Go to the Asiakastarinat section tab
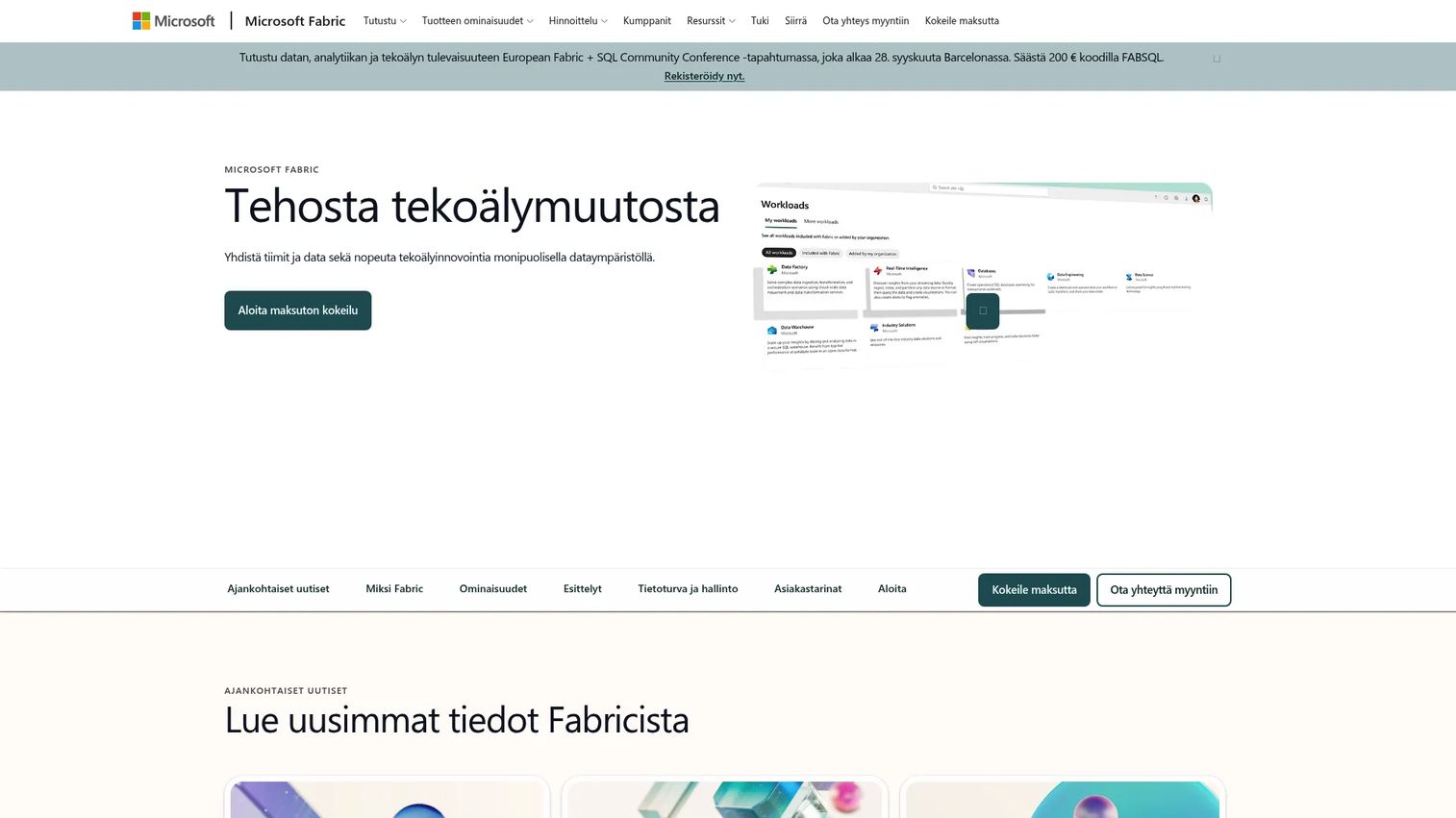 click(808, 589)
